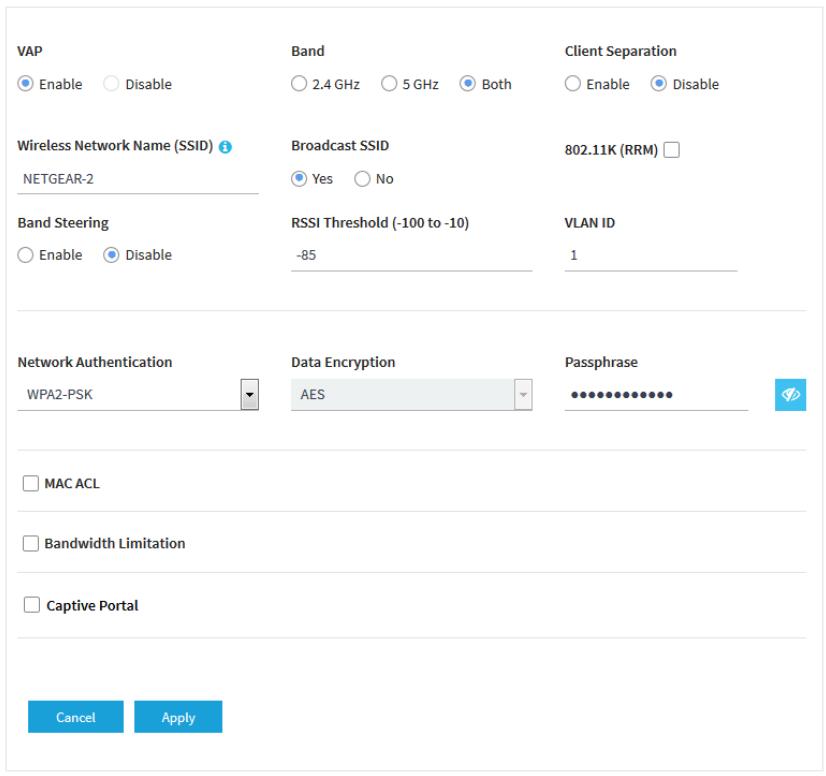Select VAP Disable radio button
This screenshot has height=776, width=826.
(111, 84)
